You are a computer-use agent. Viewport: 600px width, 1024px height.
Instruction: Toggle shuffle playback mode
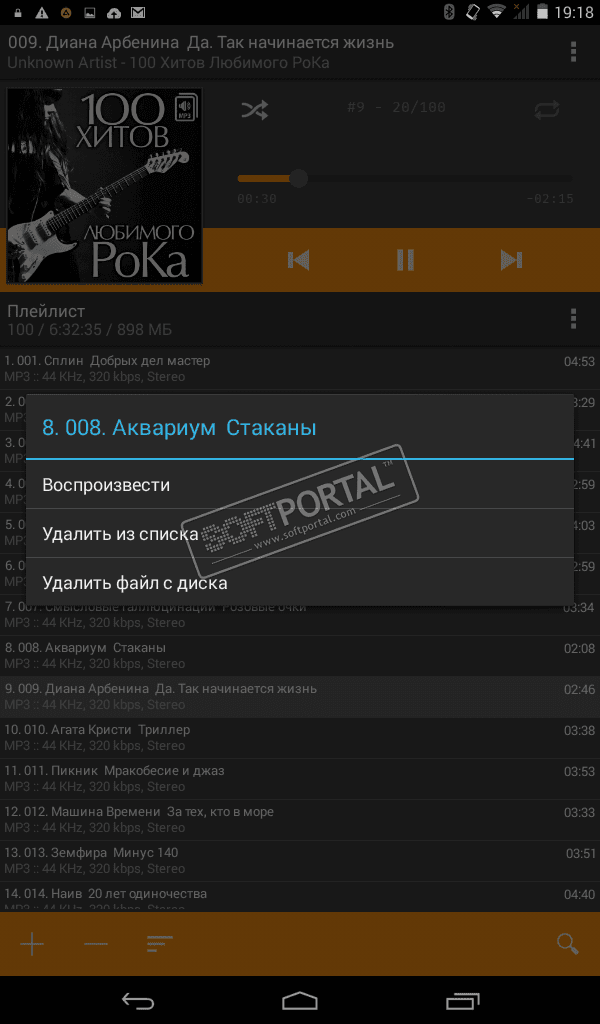click(255, 110)
